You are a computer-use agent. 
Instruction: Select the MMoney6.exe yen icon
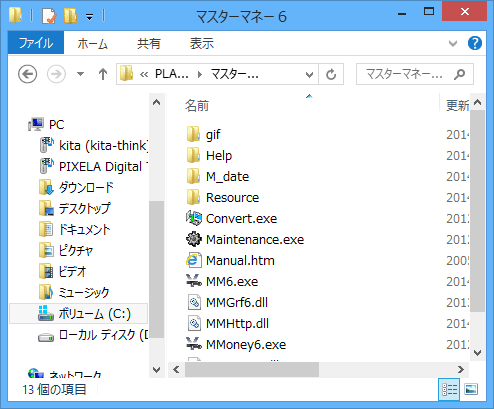tap(194, 344)
